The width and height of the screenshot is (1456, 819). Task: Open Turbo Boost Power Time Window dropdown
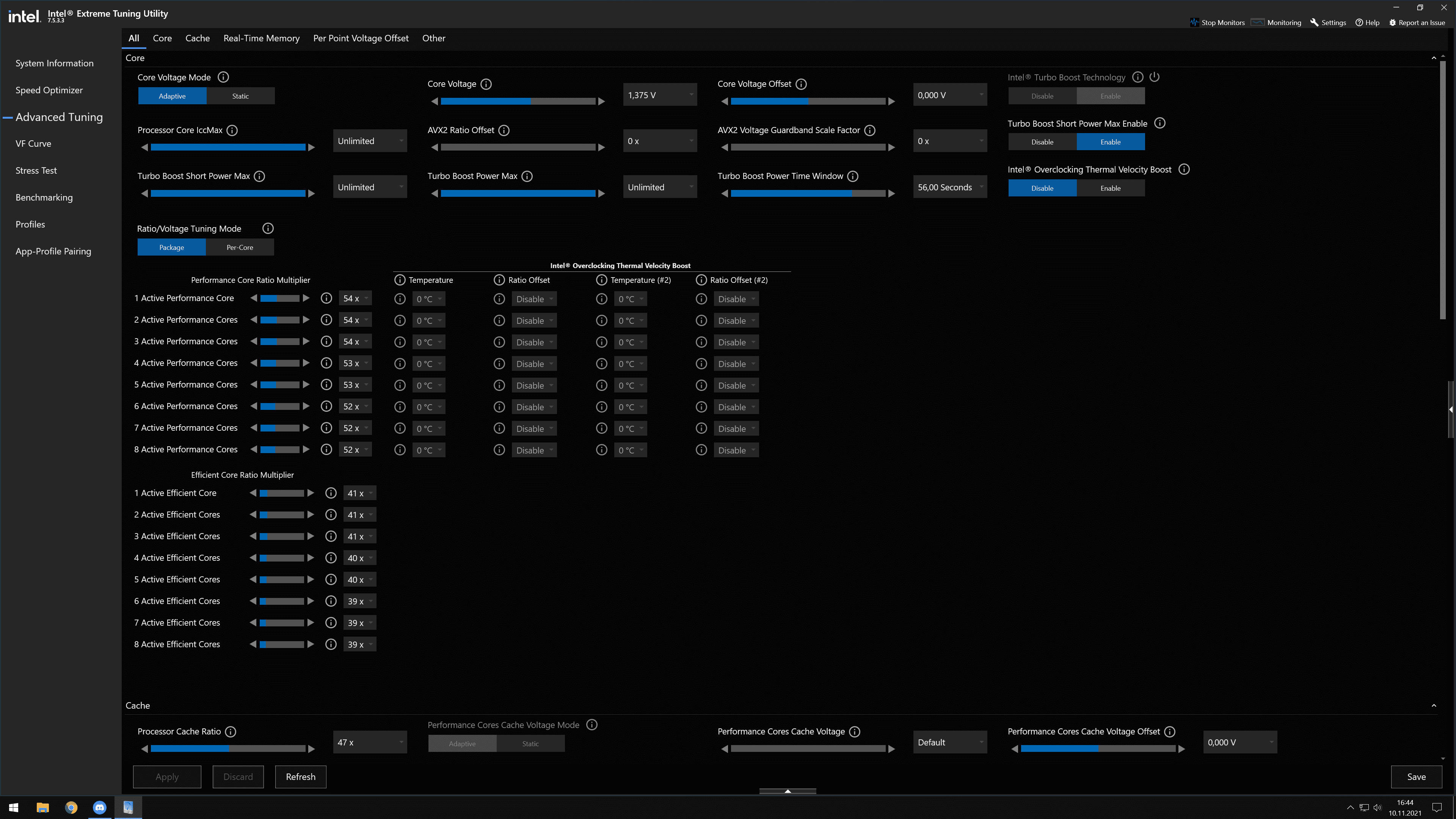click(949, 187)
